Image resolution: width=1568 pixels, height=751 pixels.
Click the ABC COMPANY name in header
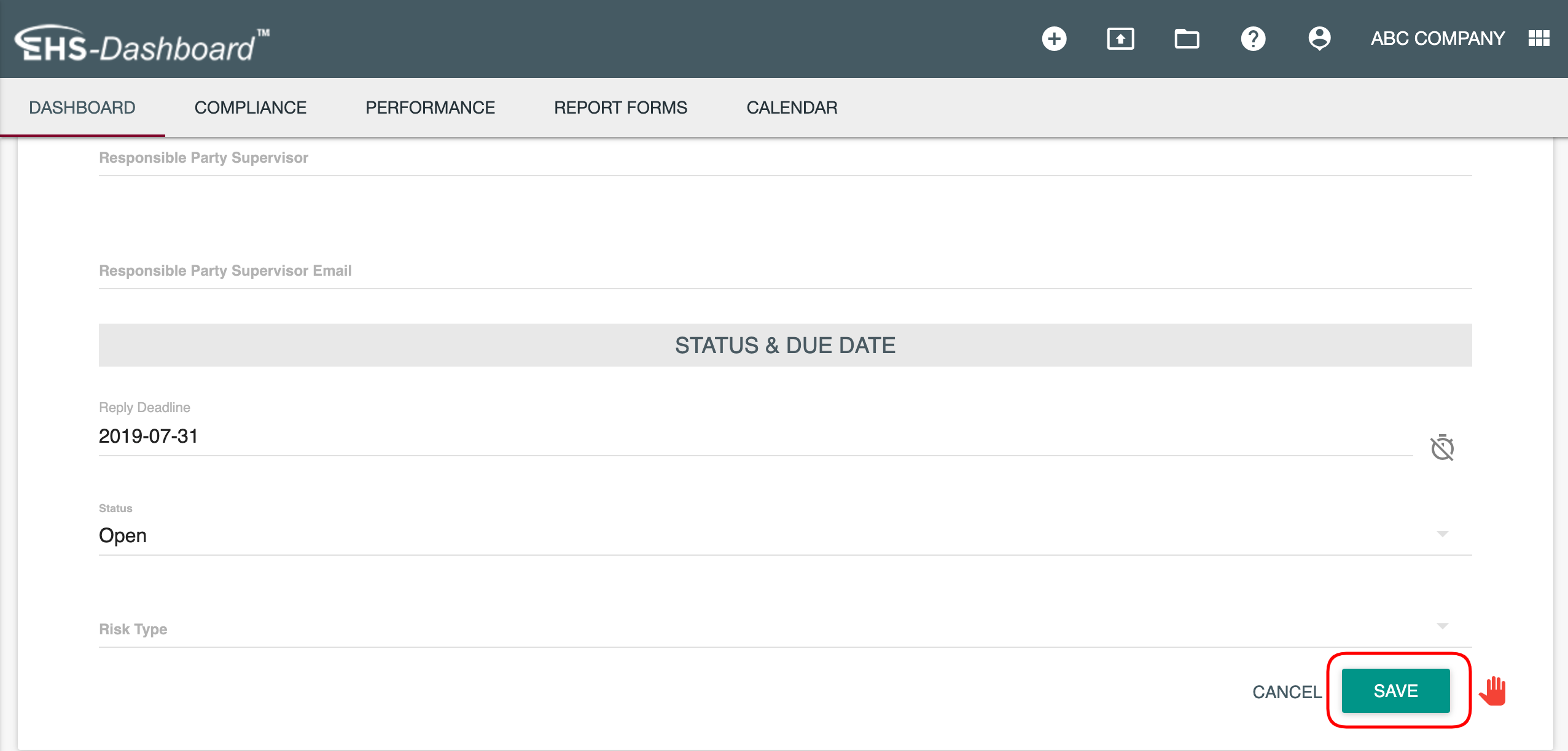(x=1437, y=39)
